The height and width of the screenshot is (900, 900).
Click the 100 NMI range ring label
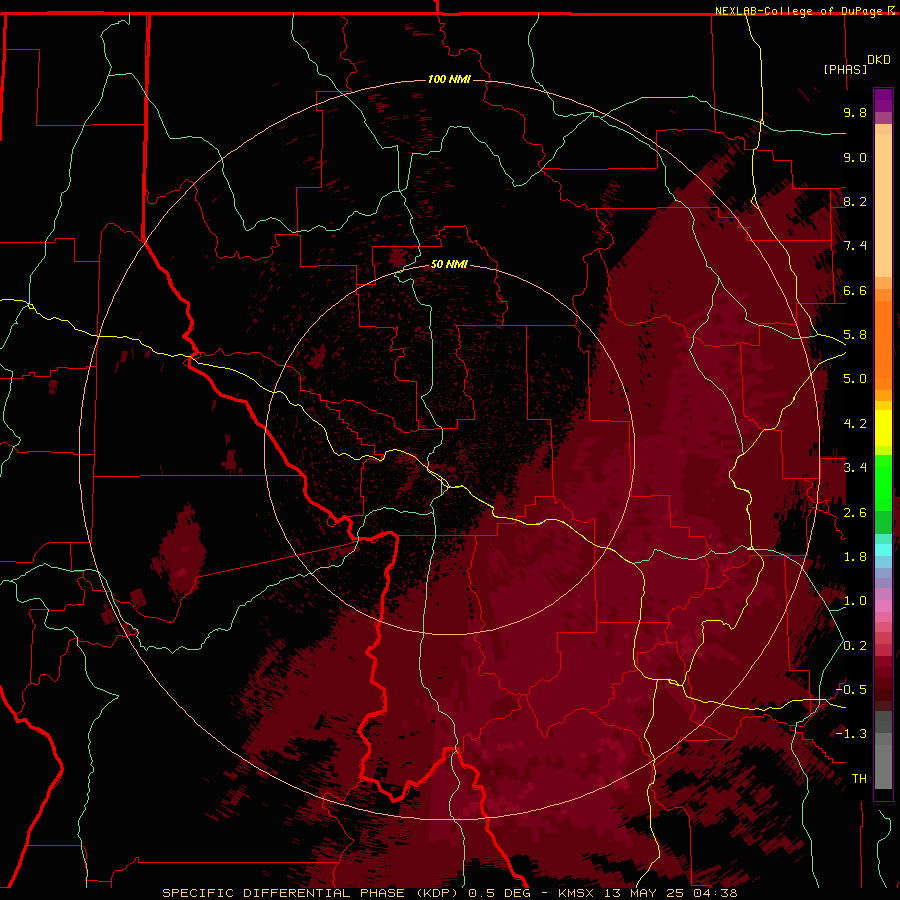[449, 79]
